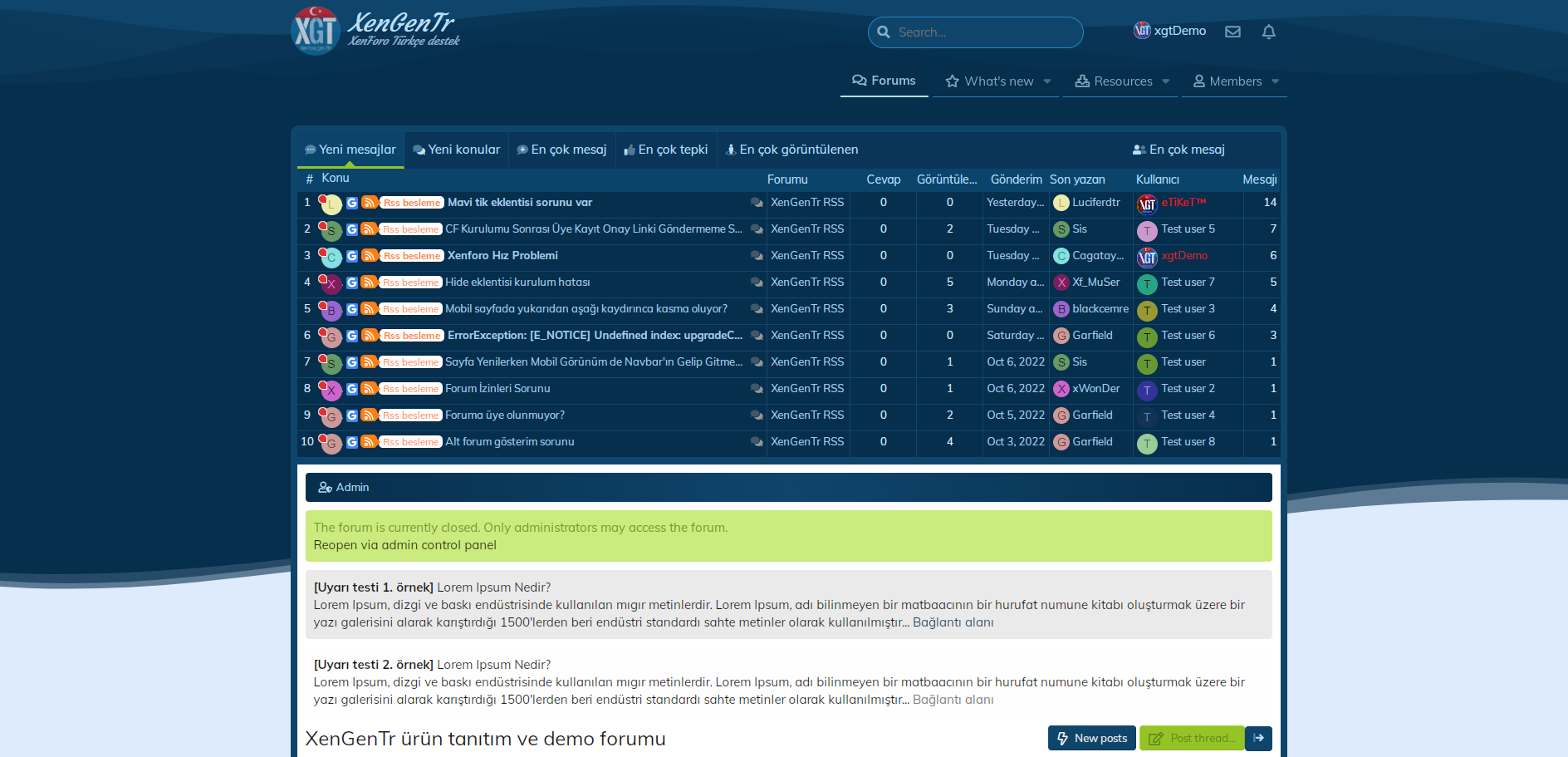Click the Google icon in row 3
1568x757 pixels.
(352, 256)
